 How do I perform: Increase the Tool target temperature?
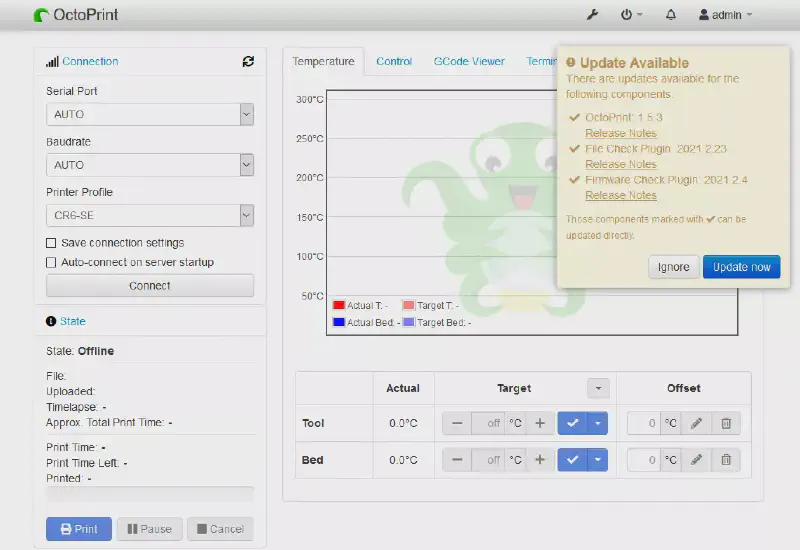click(540, 423)
